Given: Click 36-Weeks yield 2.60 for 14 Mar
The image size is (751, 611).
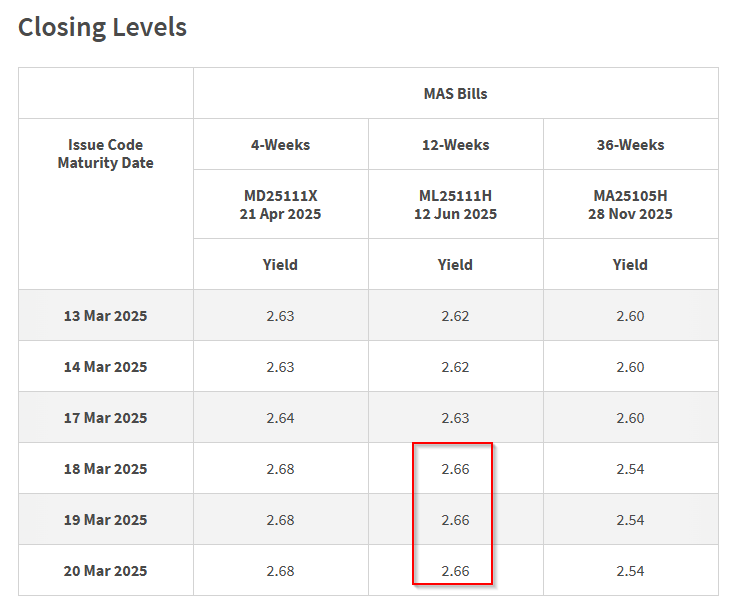Looking at the screenshot, I should (x=630, y=367).
